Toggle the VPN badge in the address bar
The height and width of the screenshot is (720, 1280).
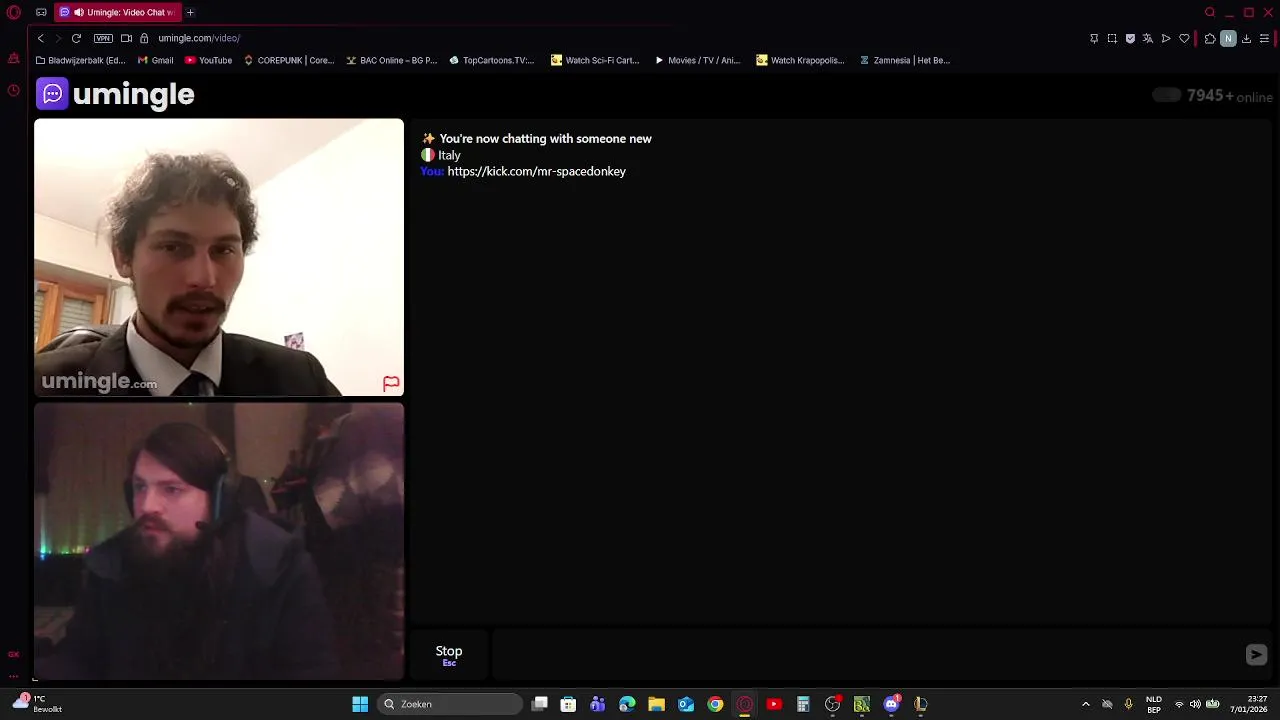pos(103,38)
